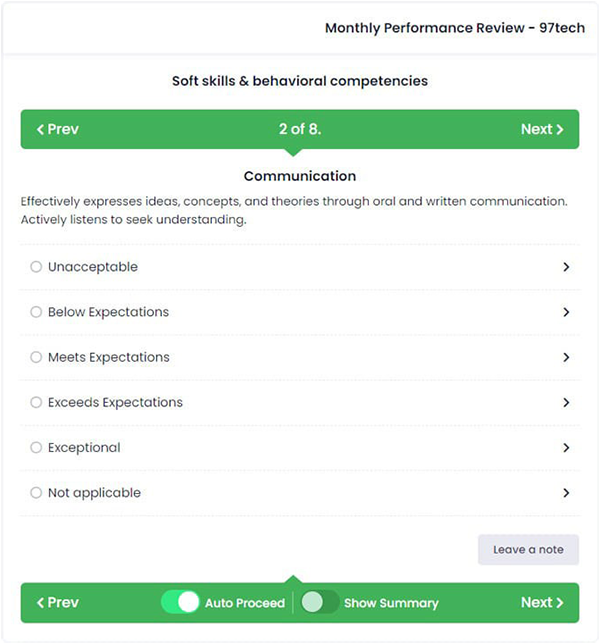The height and width of the screenshot is (644, 600).
Task: Select the Not applicable option
Action: coord(36,493)
